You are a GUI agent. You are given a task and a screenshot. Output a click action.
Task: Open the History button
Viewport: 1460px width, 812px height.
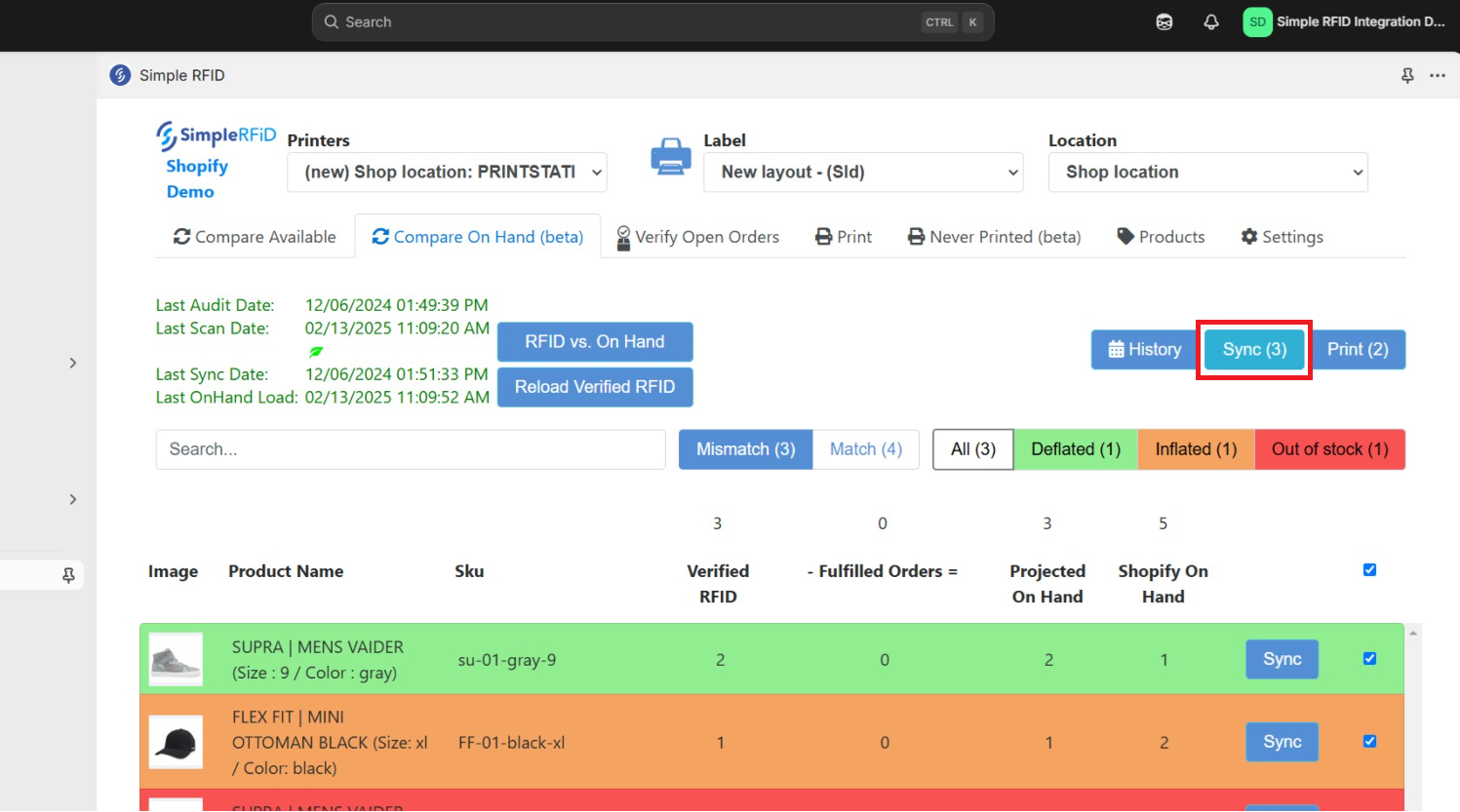[x=1145, y=350]
